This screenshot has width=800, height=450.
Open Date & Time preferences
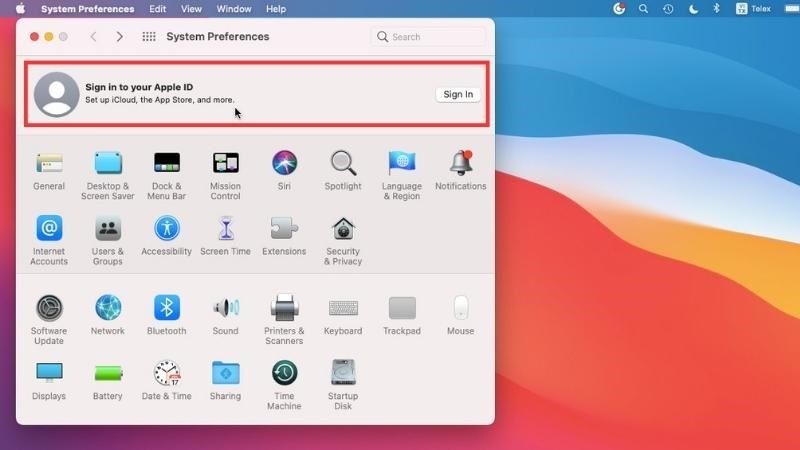(x=167, y=381)
